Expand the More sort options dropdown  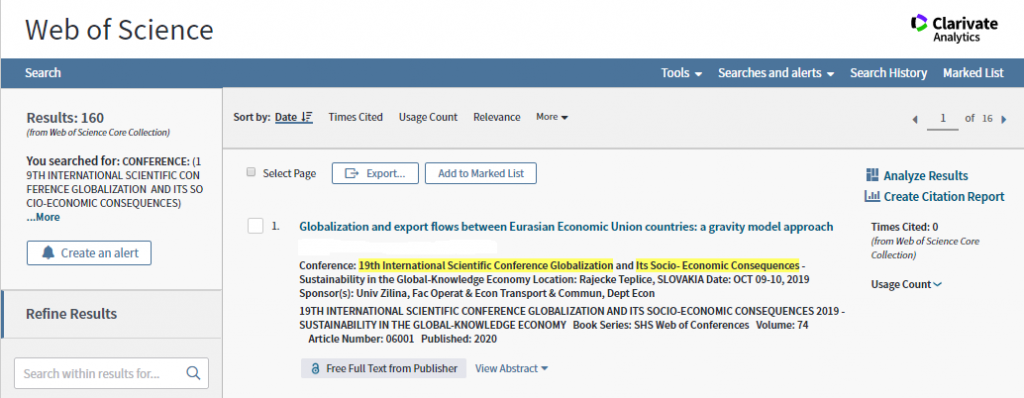pyautogui.click(x=552, y=117)
